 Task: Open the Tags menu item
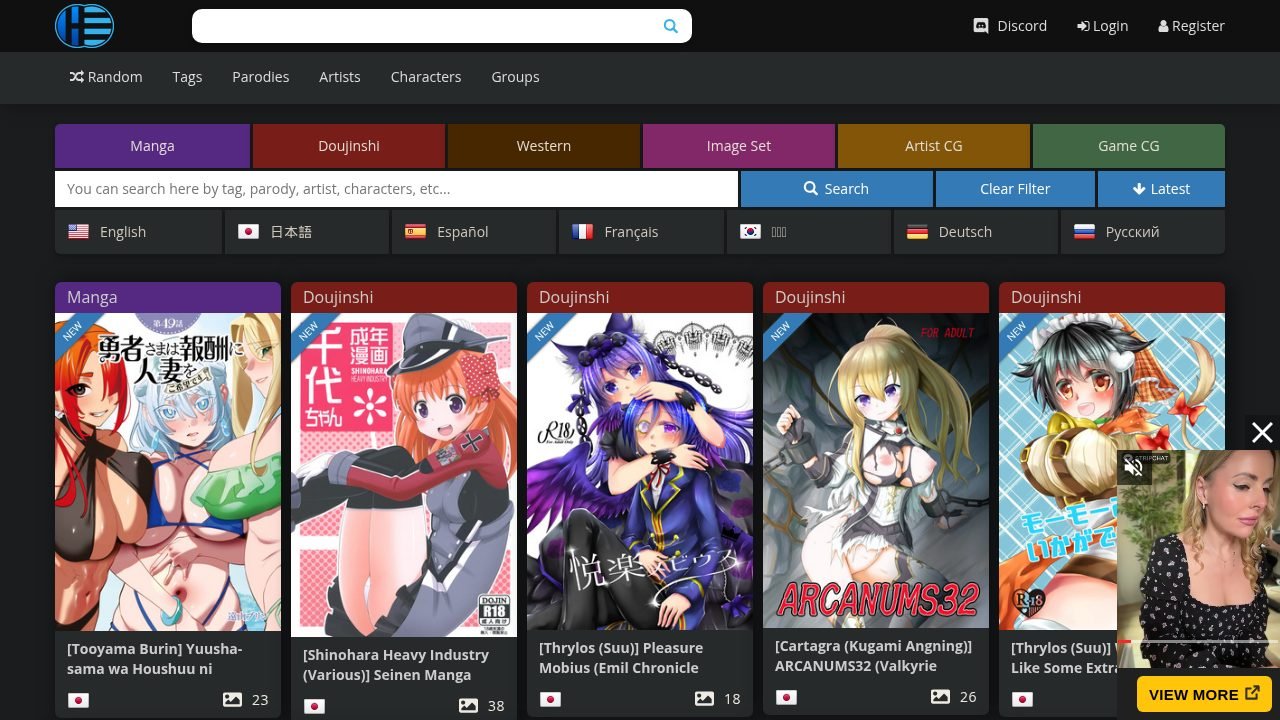coord(187,77)
